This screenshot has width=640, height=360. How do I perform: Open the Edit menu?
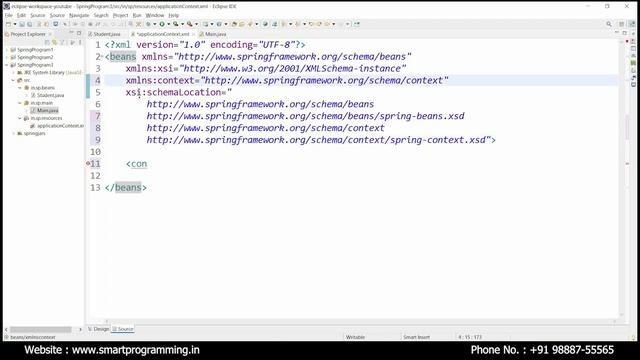pos(21,15)
